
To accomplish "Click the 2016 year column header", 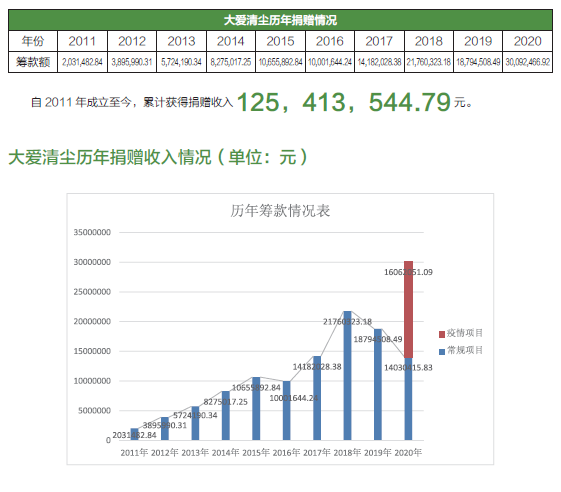I will coord(330,41).
